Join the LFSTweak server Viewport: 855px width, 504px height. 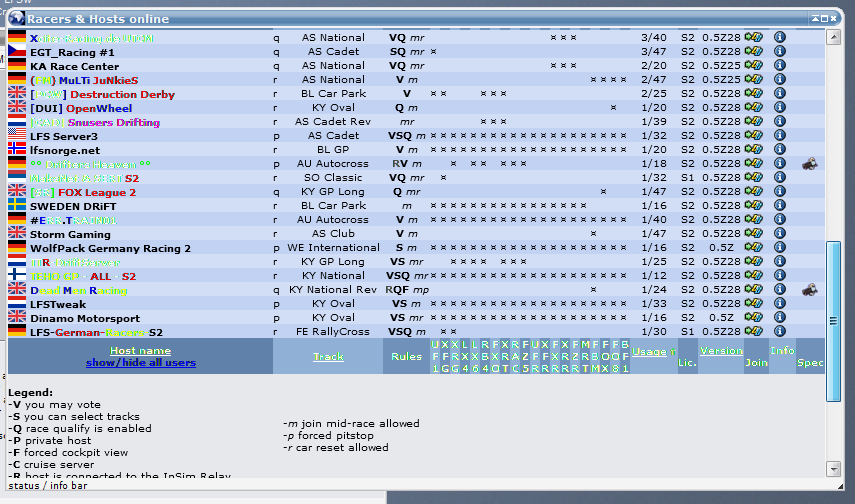754,304
